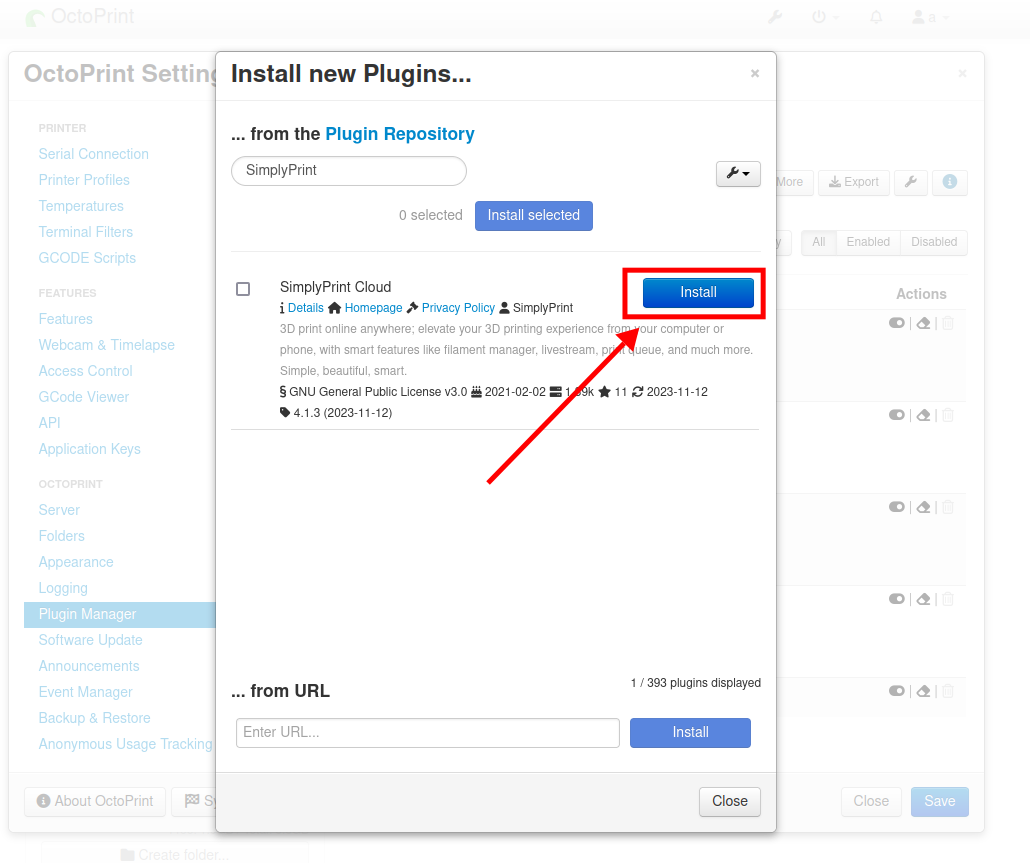Expand the repository wrench options dropdown
The height and width of the screenshot is (863, 1030).
(x=738, y=173)
